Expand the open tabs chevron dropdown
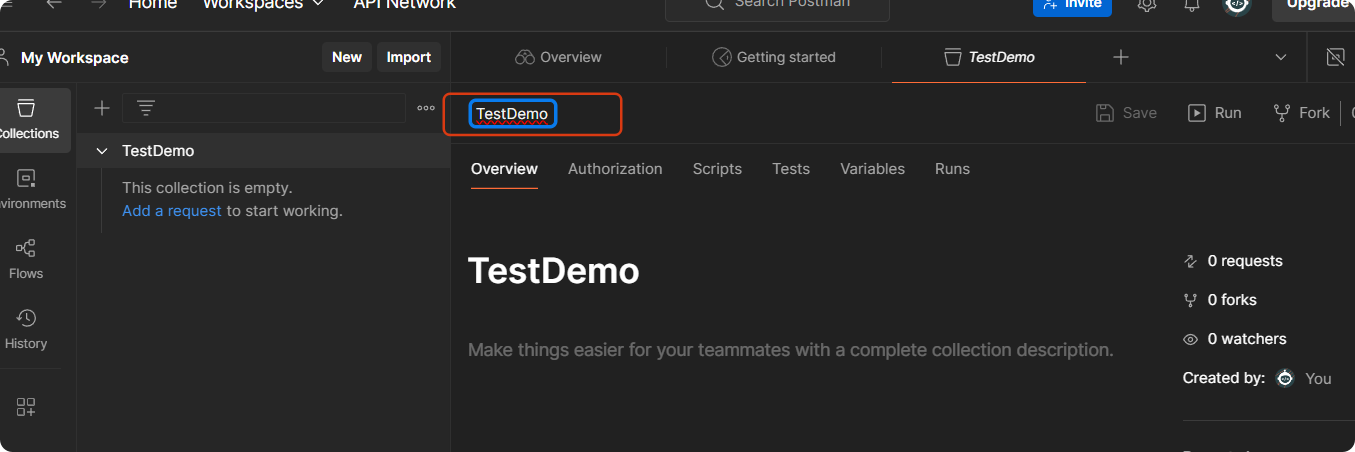Viewport: 1355px width, 452px height. pos(1281,58)
